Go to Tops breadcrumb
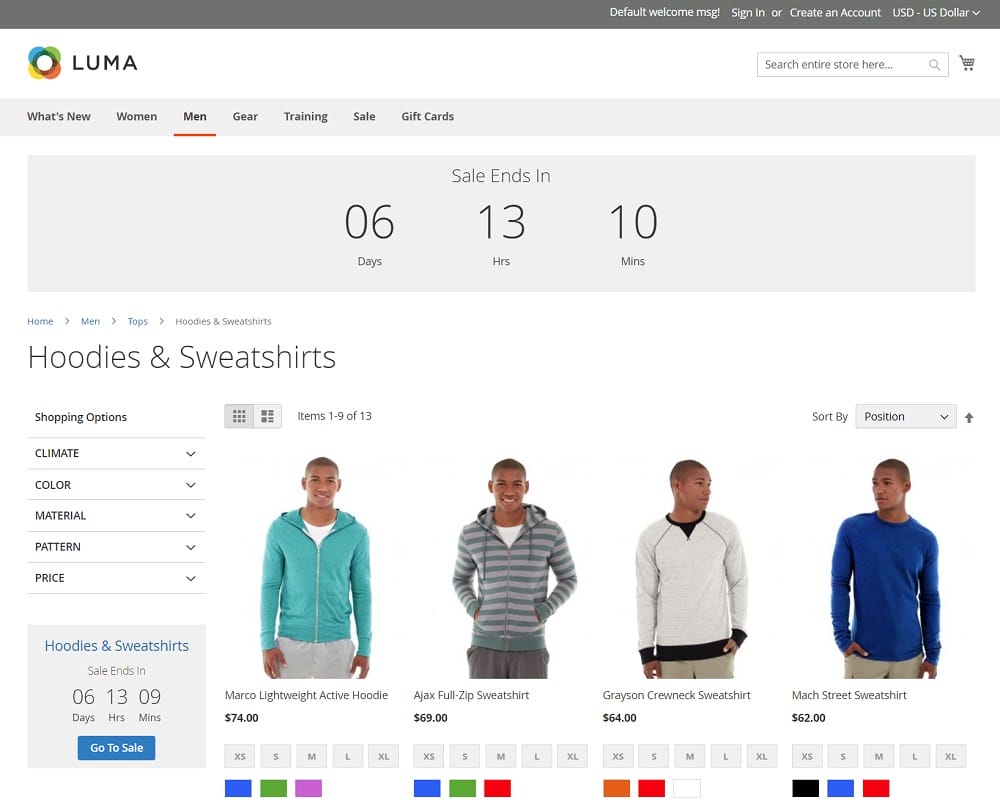This screenshot has height=811, width=1000. coord(137,321)
